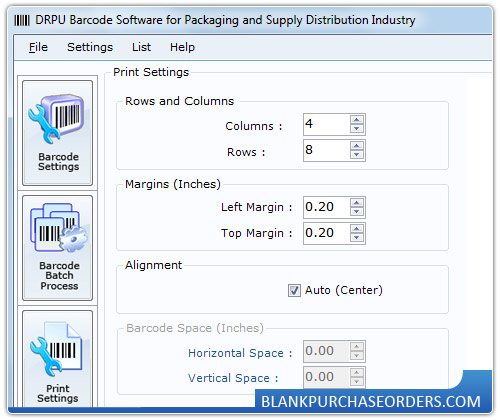Open the Help menu
This screenshot has height=420, width=500.
182,47
